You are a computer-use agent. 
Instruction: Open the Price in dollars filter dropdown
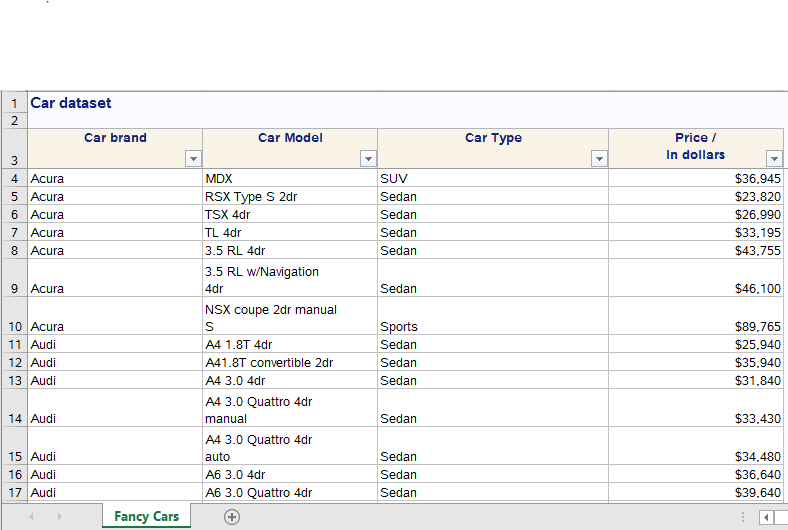pyautogui.click(x=774, y=159)
